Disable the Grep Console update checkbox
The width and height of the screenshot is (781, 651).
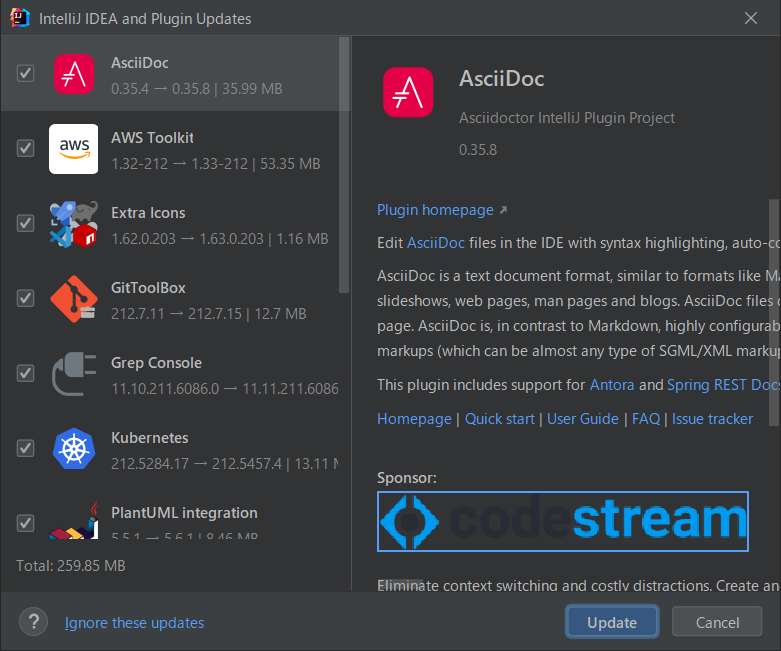pyautogui.click(x=25, y=373)
